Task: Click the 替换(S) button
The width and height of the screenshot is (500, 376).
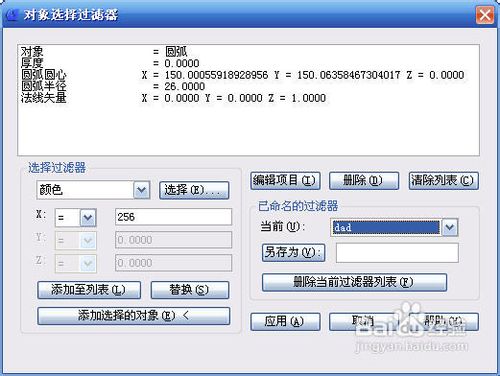Action: (x=190, y=290)
